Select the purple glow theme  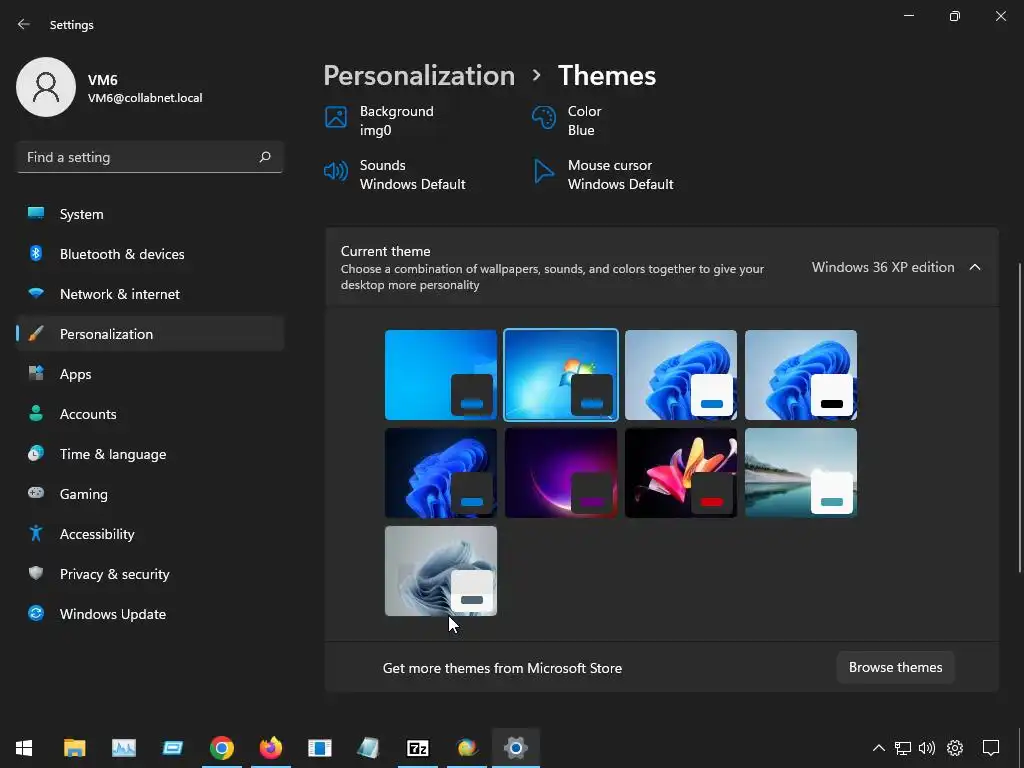click(x=561, y=473)
